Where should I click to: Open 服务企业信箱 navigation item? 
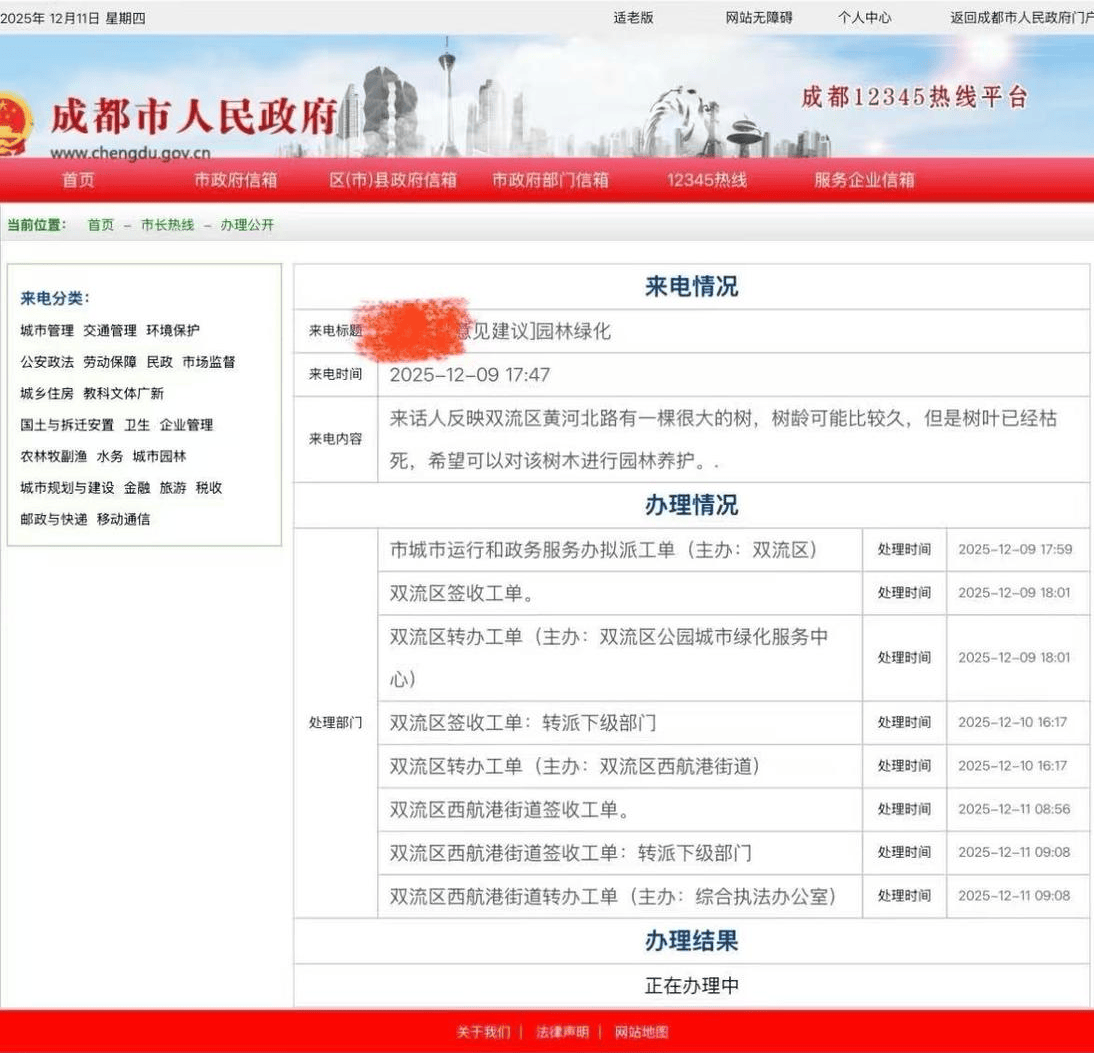864,181
